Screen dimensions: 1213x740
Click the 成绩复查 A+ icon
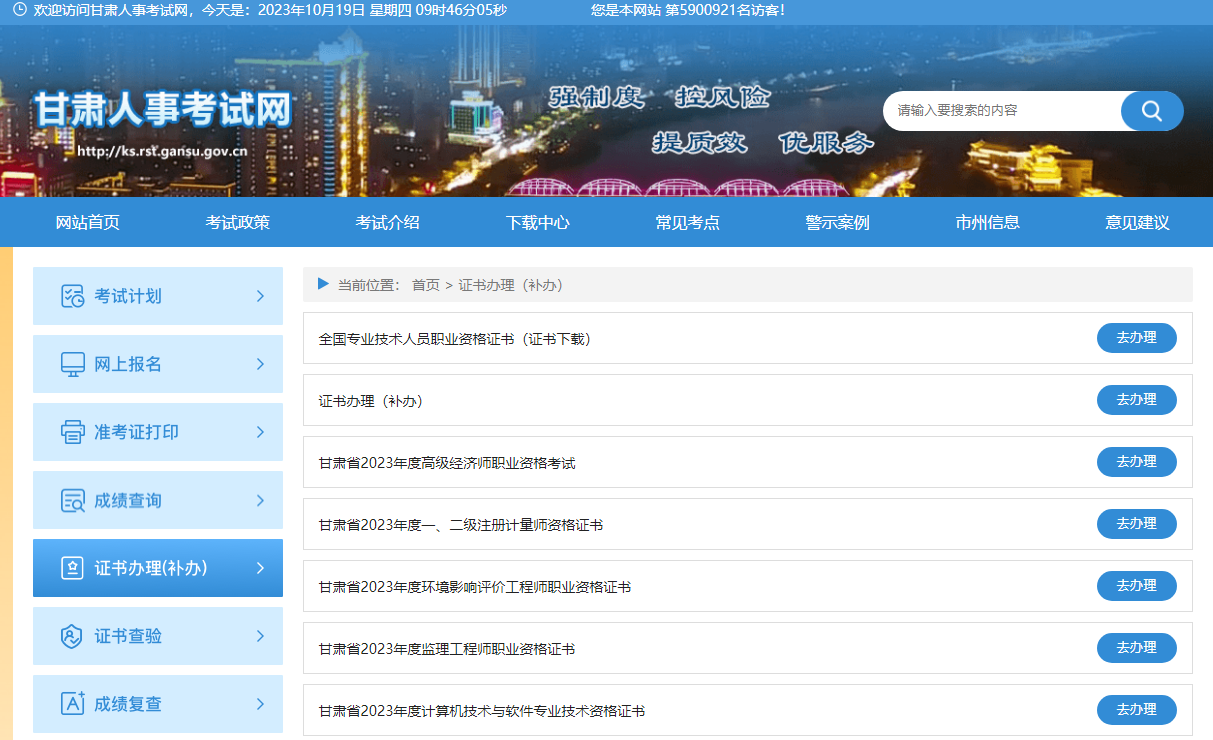[72, 704]
